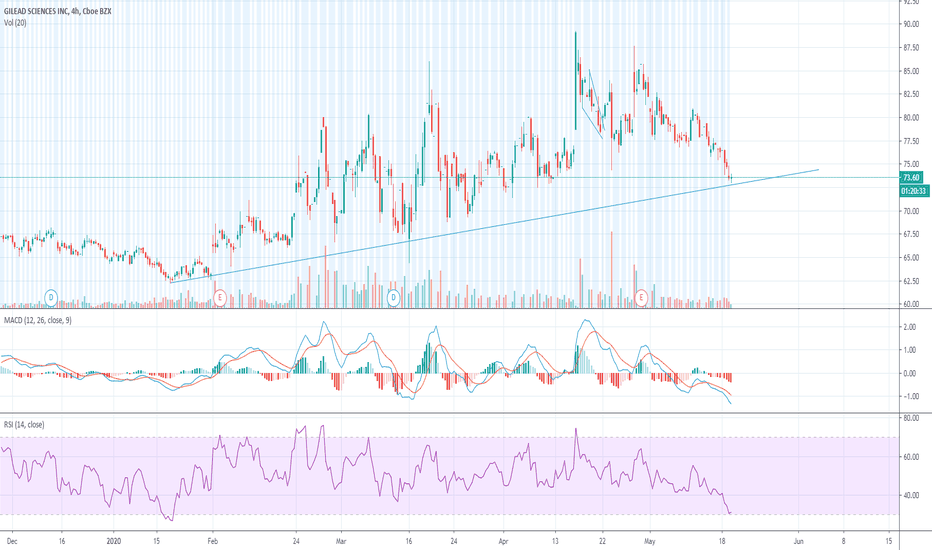Image resolution: width=932 pixels, height=550 pixels.
Task: Click the Apr label on the time axis
Action: [503, 541]
